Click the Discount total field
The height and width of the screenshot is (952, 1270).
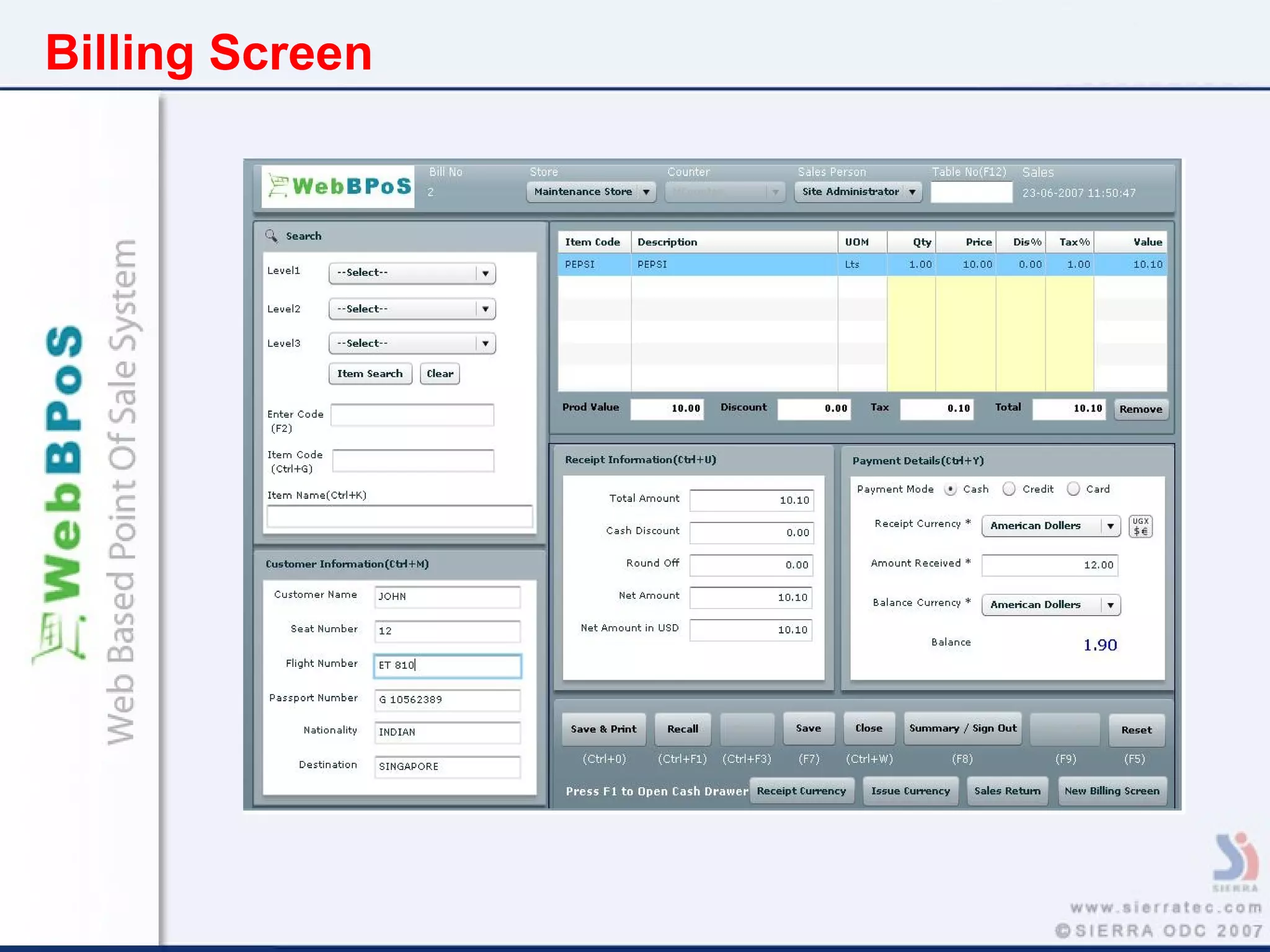point(814,409)
